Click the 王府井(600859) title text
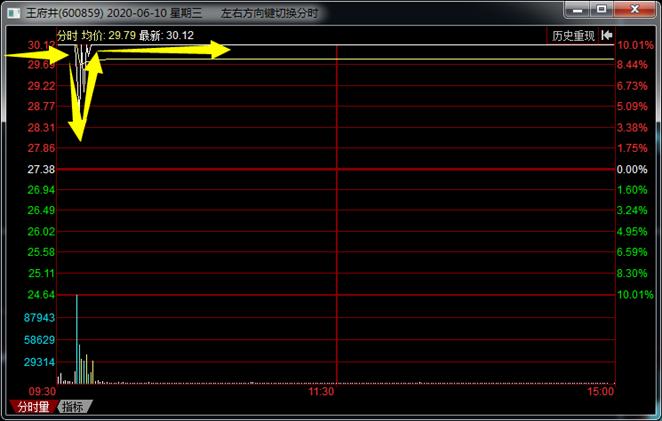 61,11
